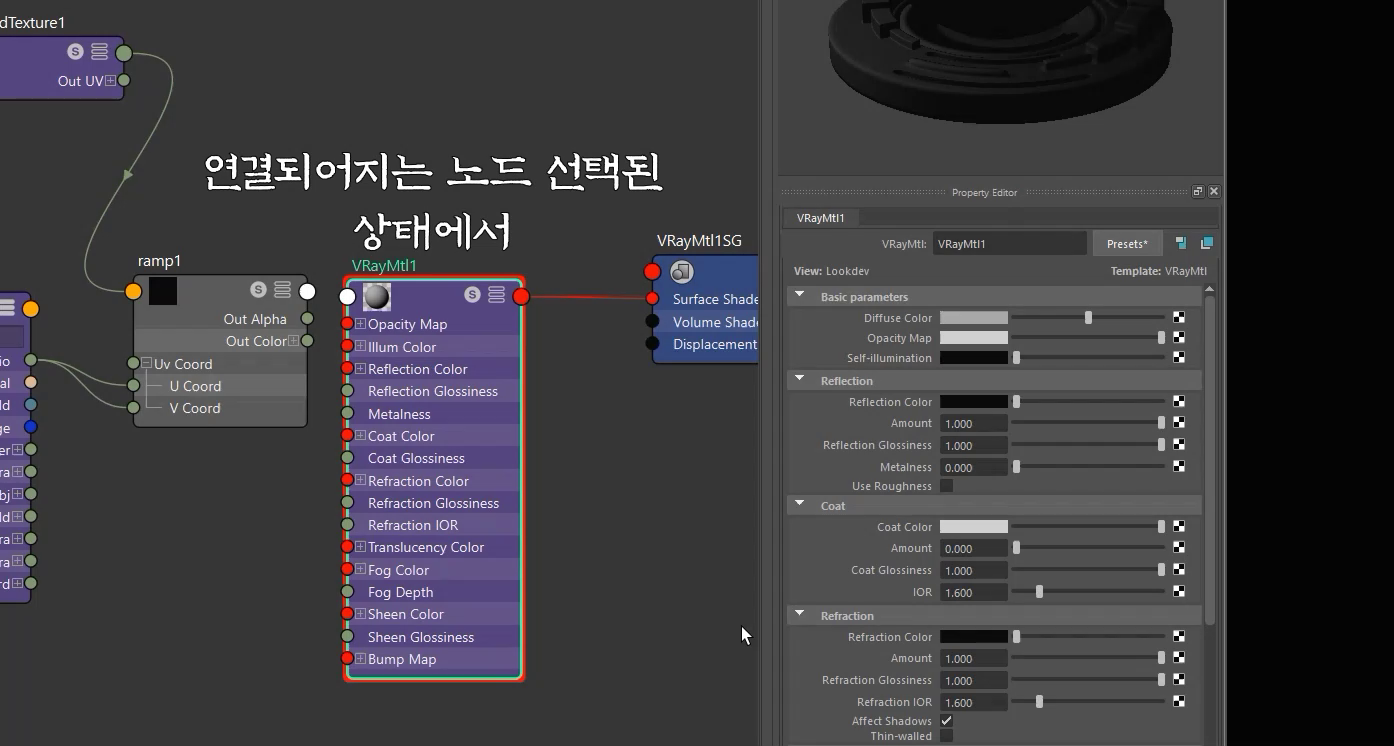Click the Coat Color white swatch
1394x746 pixels.
pos(974,526)
